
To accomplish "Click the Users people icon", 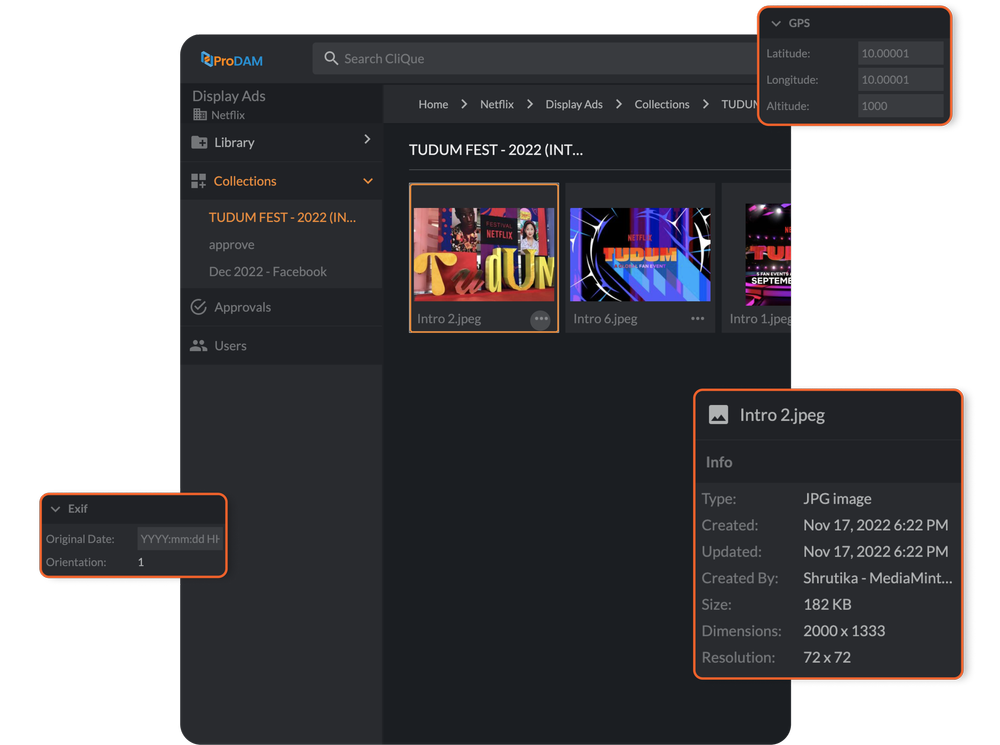I will pyautogui.click(x=198, y=346).
